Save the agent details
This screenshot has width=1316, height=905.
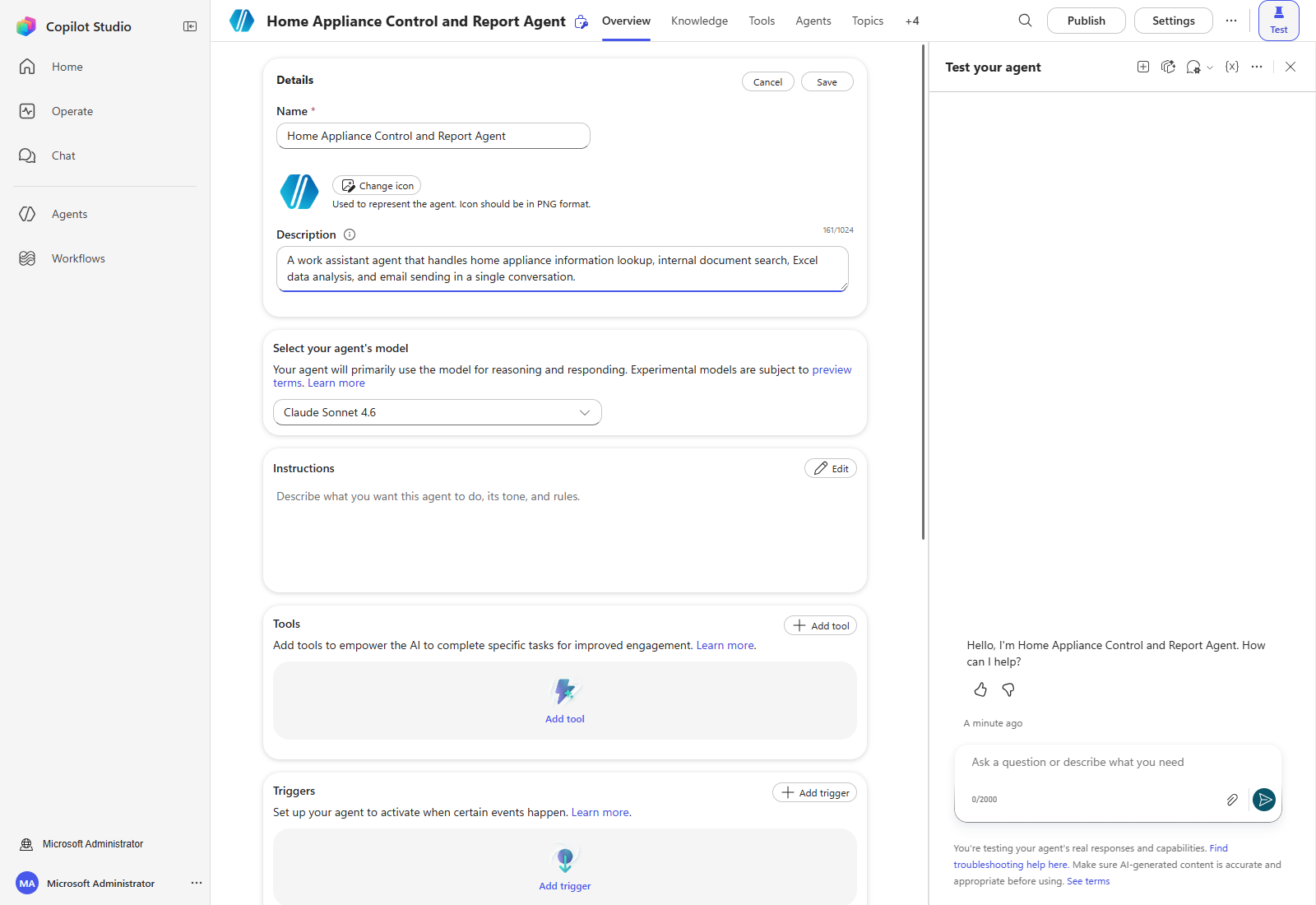[x=827, y=81]
